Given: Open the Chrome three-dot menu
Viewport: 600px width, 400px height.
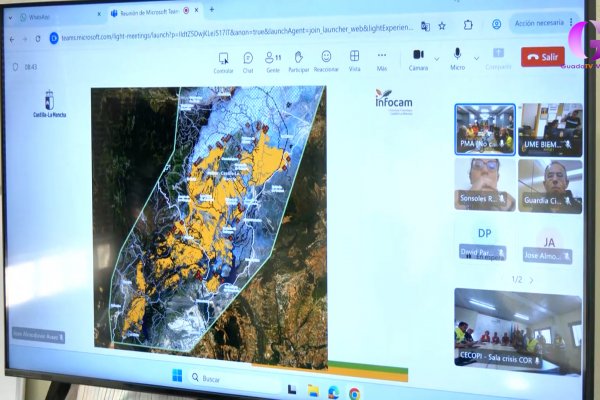Looking at the screenshot, I should [571, 22].
